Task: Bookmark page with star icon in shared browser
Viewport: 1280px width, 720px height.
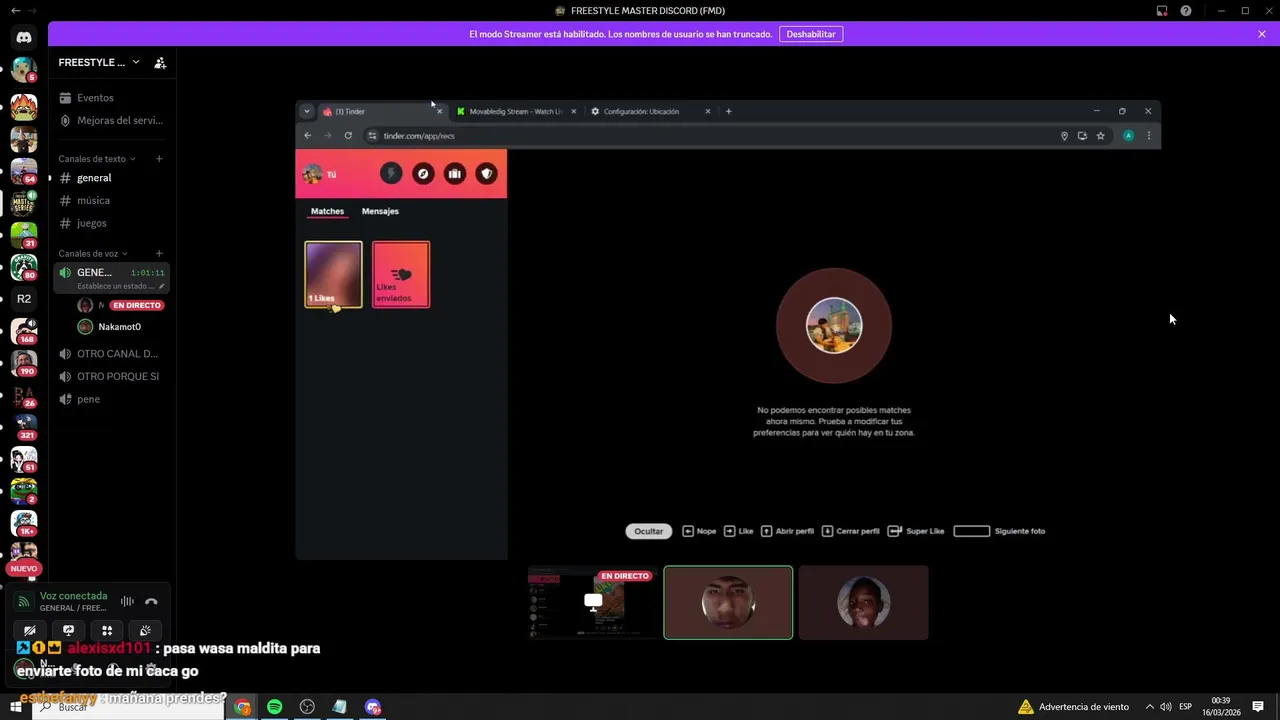Action: pyautogui.click(x=1100, y=136)
